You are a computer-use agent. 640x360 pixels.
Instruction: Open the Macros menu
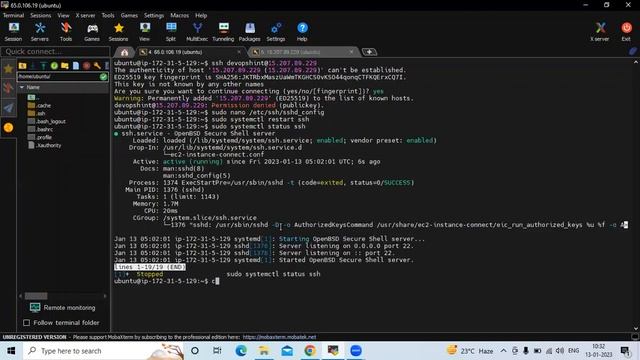click(180, 15)
